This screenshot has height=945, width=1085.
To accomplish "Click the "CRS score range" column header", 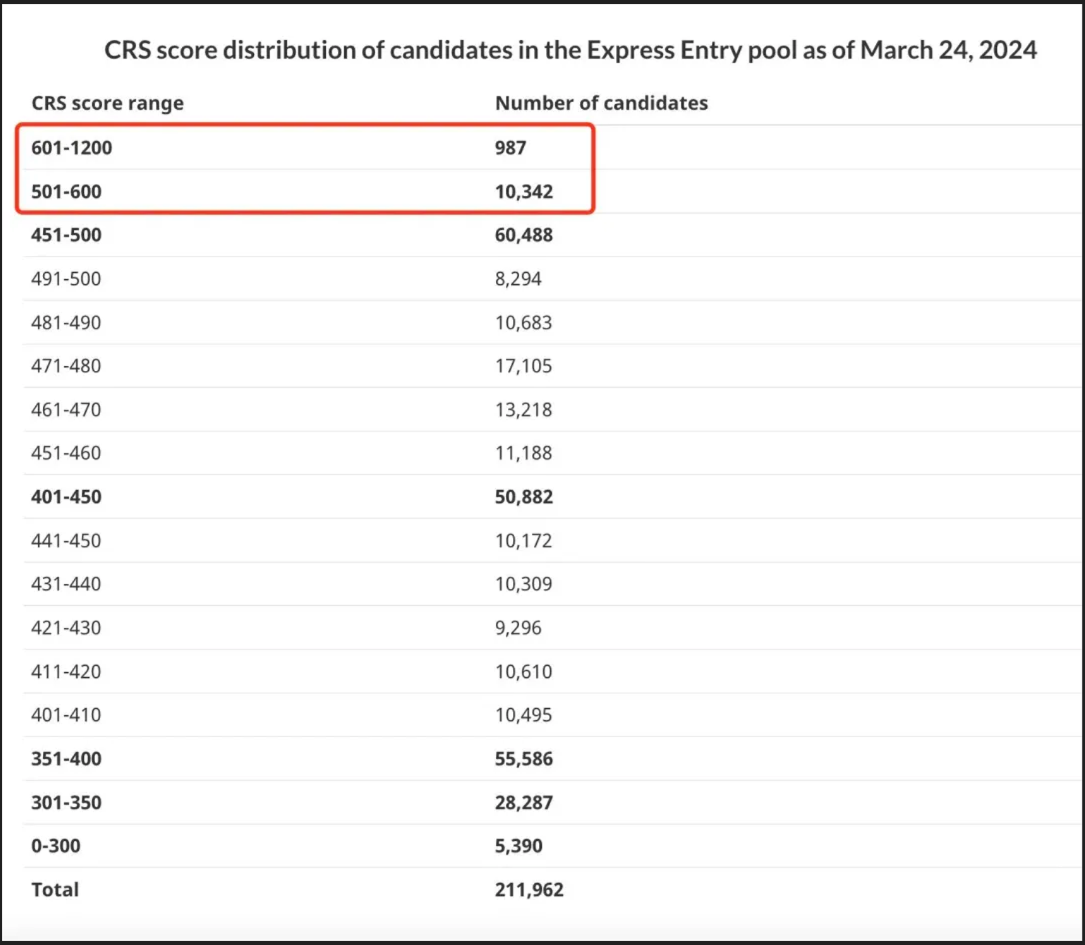I will pyautogui.click(x=108, y=103).
